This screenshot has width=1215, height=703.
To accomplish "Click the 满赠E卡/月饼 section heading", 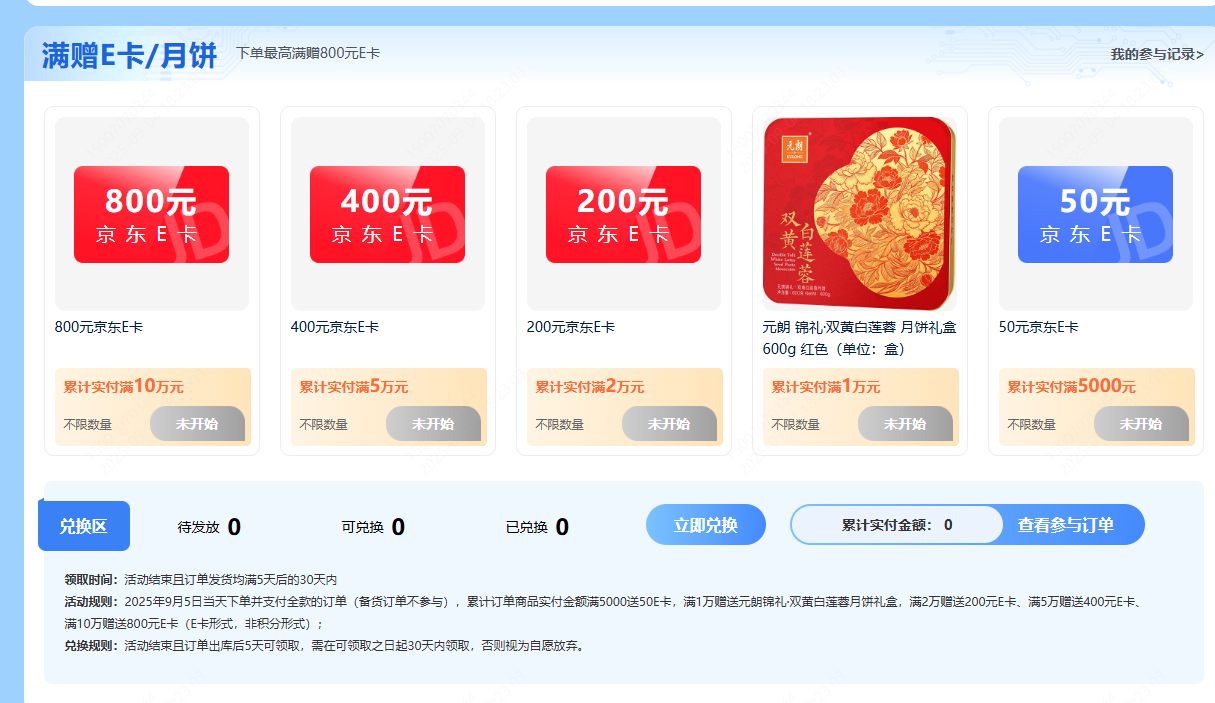I will pos(129,56).
